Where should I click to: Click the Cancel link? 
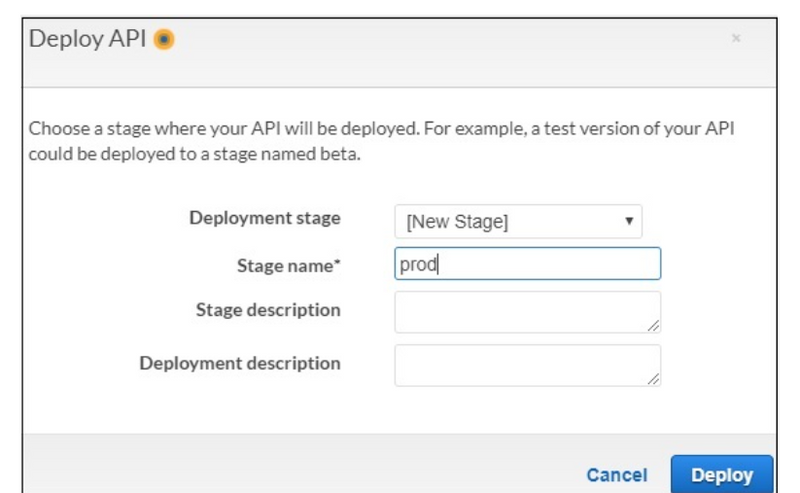pyautogui.click(x=616, y=476)
